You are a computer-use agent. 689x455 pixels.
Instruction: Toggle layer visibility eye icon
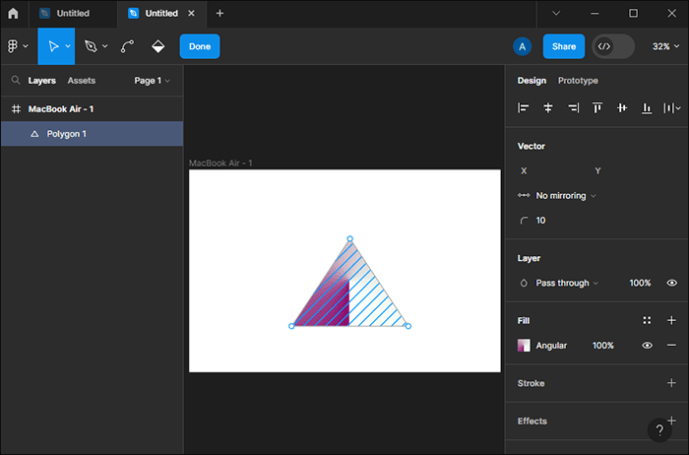point(671,283)
